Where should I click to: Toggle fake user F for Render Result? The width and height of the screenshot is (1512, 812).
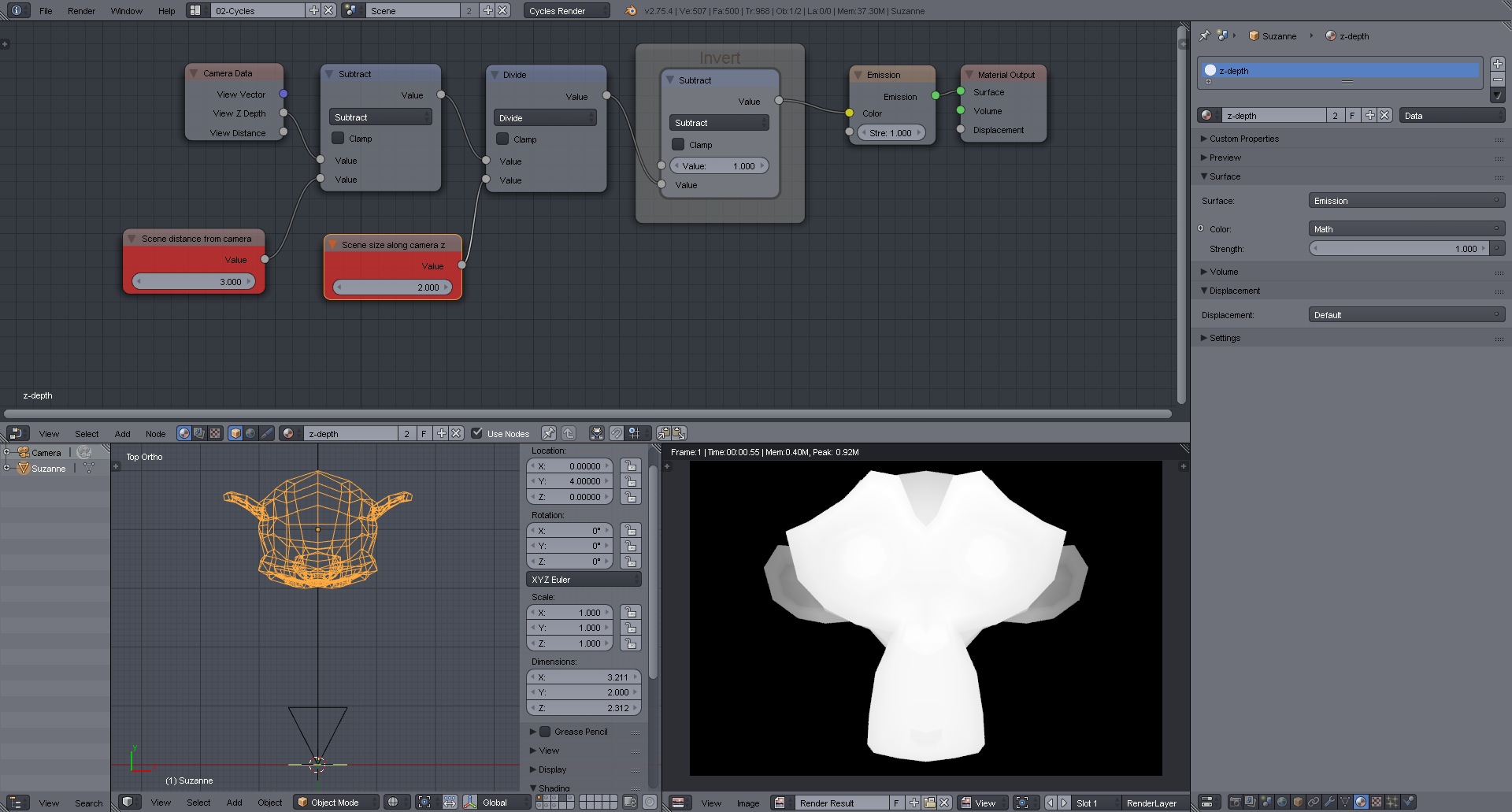point(896,803)
